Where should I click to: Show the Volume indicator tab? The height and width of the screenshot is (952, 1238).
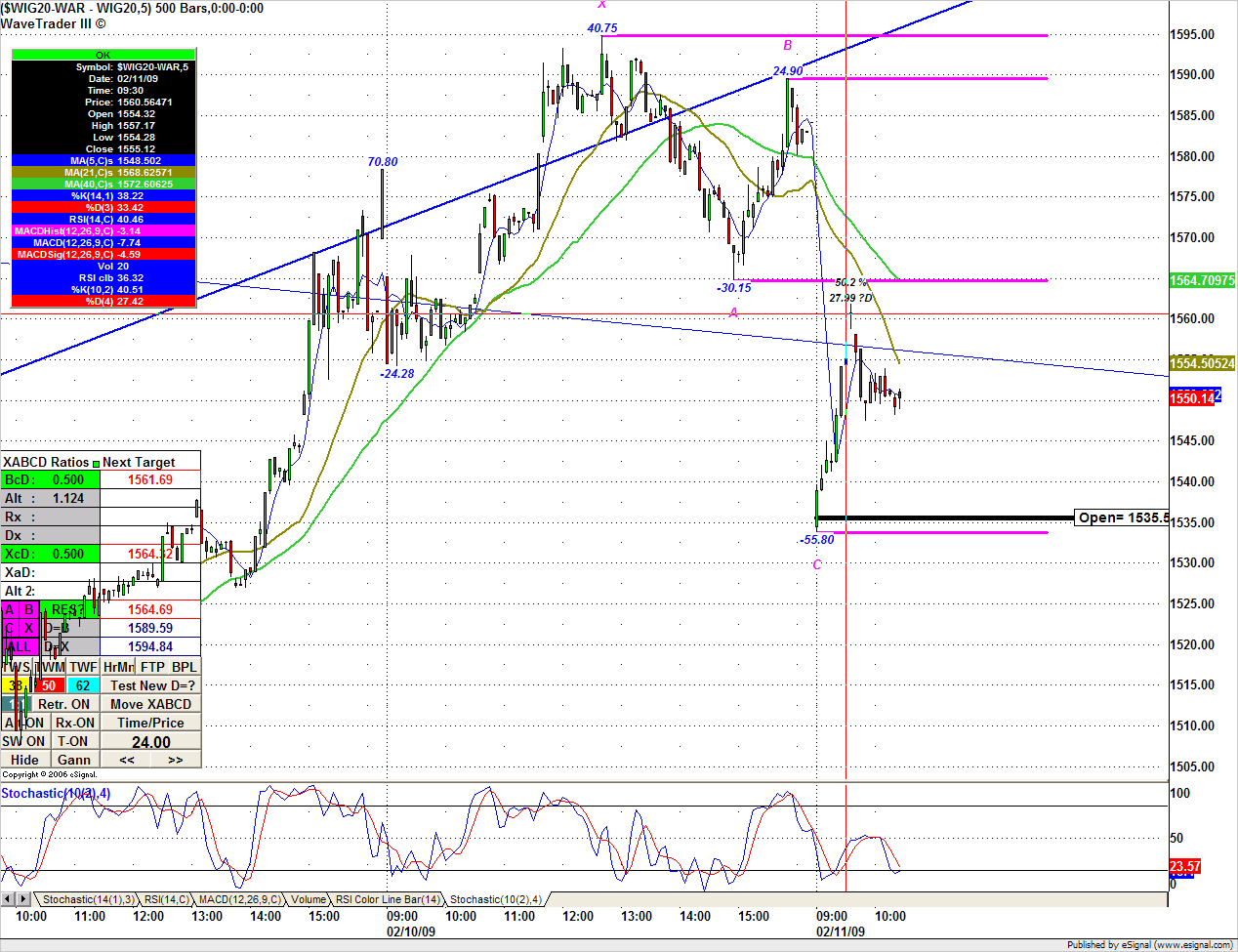(x=309, y=899)
